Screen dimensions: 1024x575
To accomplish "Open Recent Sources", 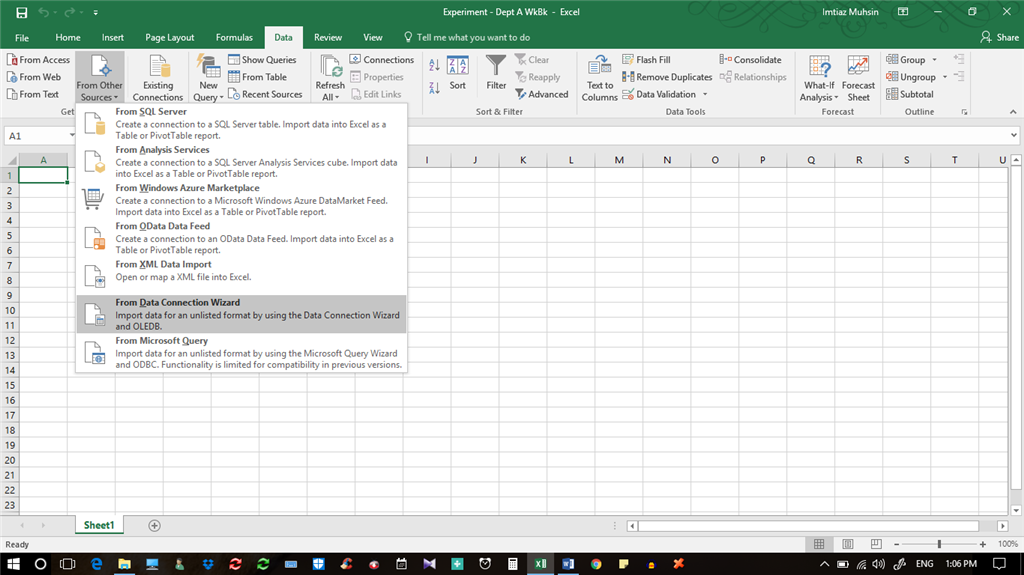I will 265,94.
